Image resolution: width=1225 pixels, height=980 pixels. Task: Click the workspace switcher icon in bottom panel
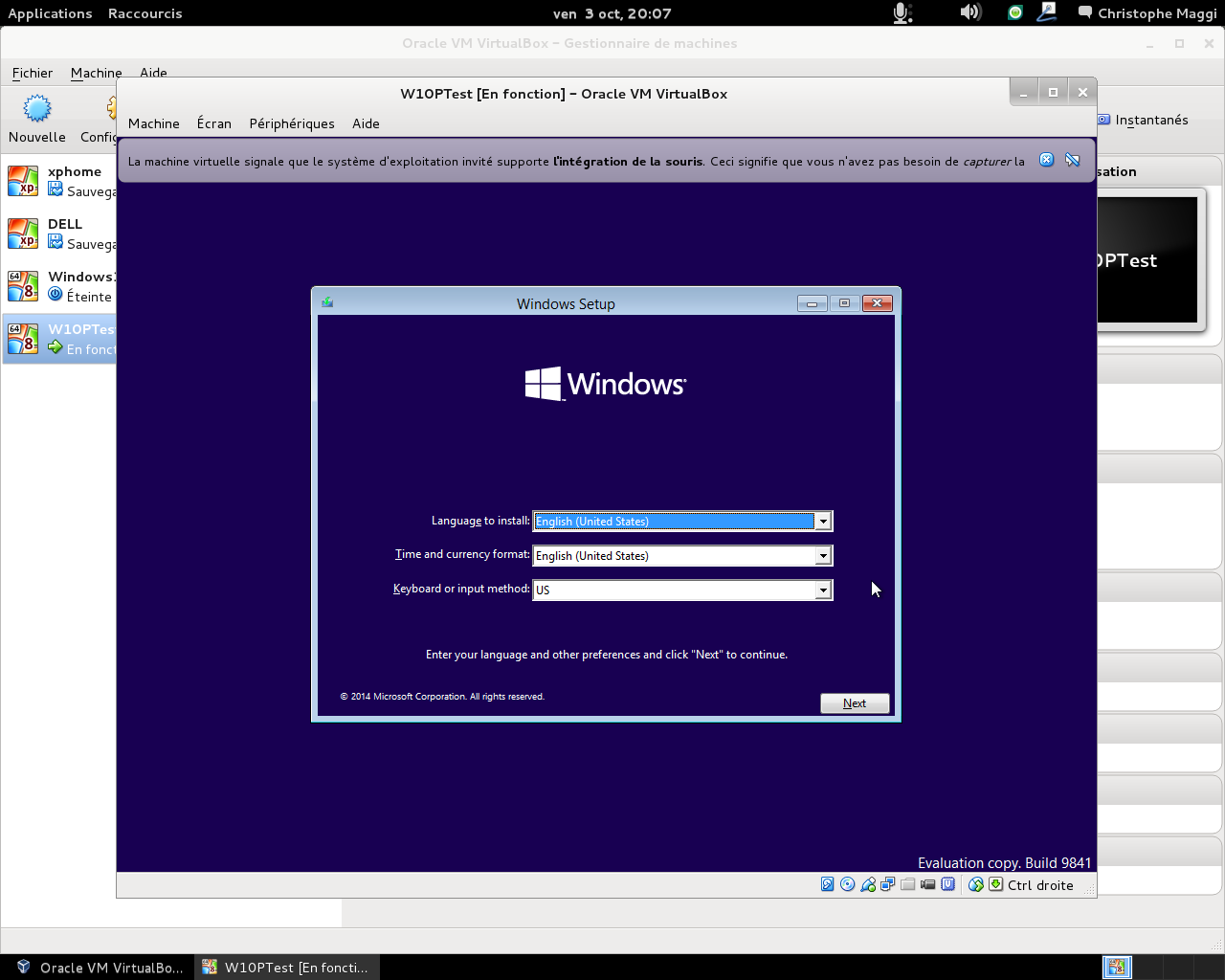1117,967
